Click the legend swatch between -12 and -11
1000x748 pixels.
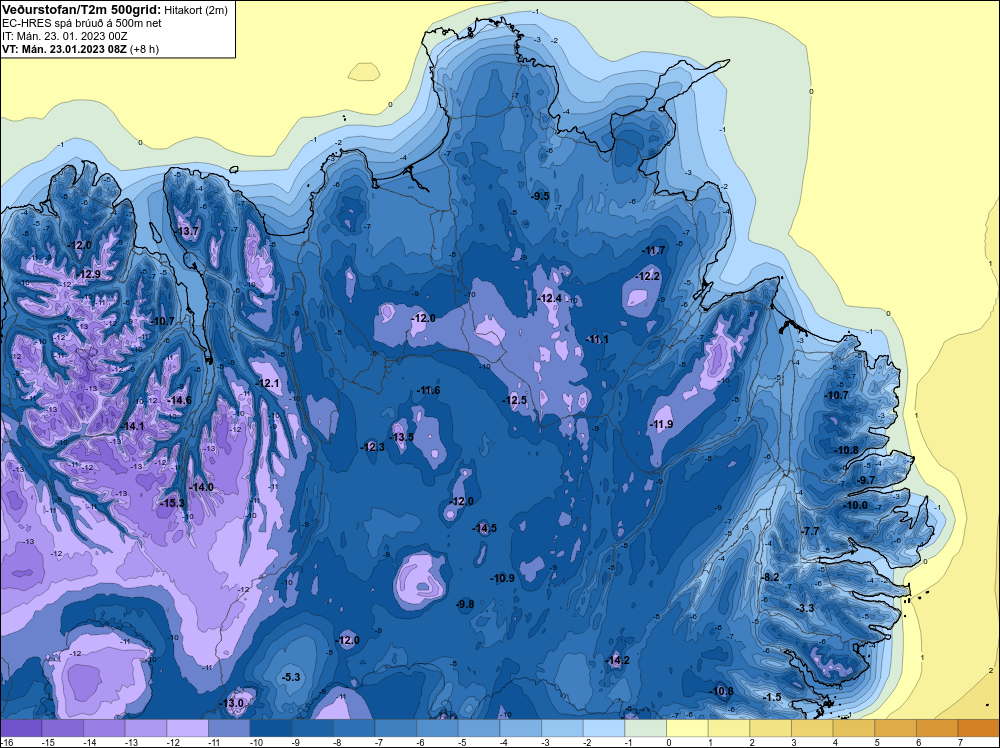[x=188, y=728]
